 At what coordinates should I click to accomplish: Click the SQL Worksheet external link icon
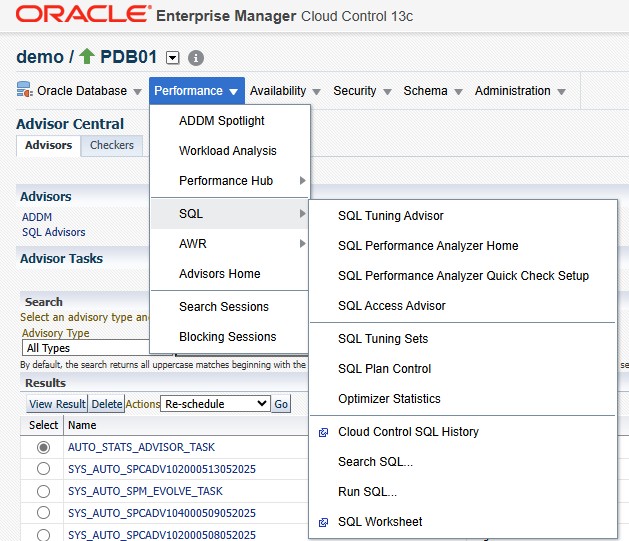[x=322, y=522]
